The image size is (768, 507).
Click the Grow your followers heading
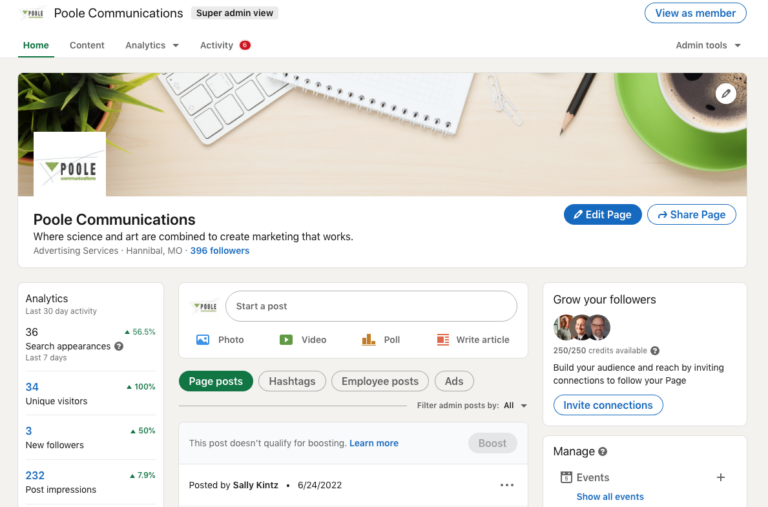point(604,299)
